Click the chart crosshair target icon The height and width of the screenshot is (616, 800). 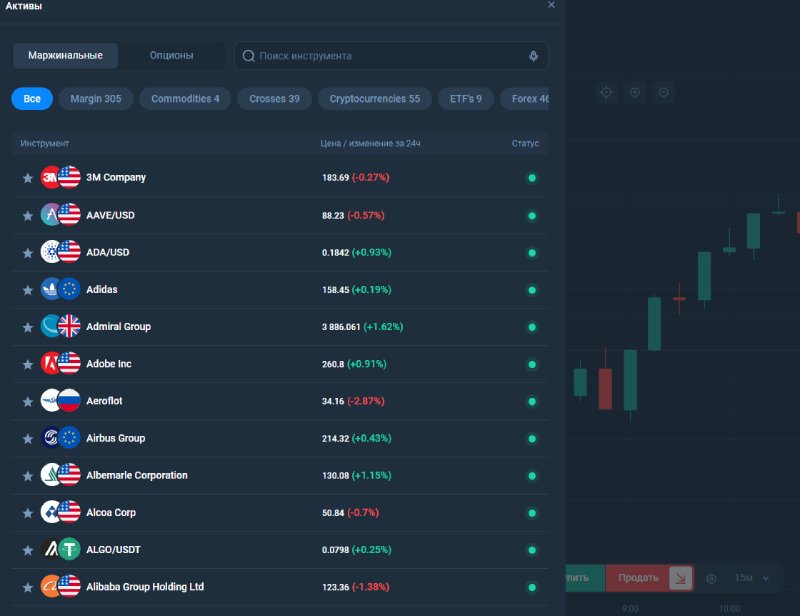607,92
